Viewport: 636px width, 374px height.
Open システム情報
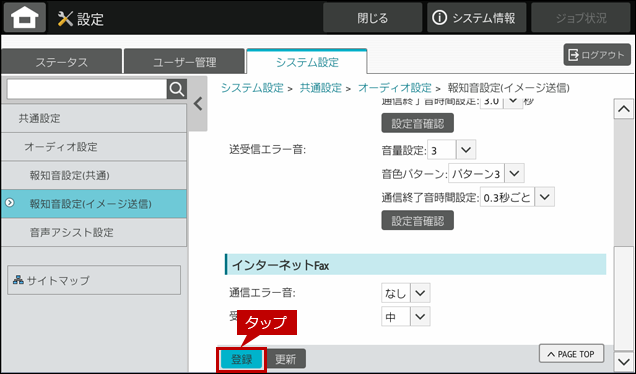pos(476,18)
